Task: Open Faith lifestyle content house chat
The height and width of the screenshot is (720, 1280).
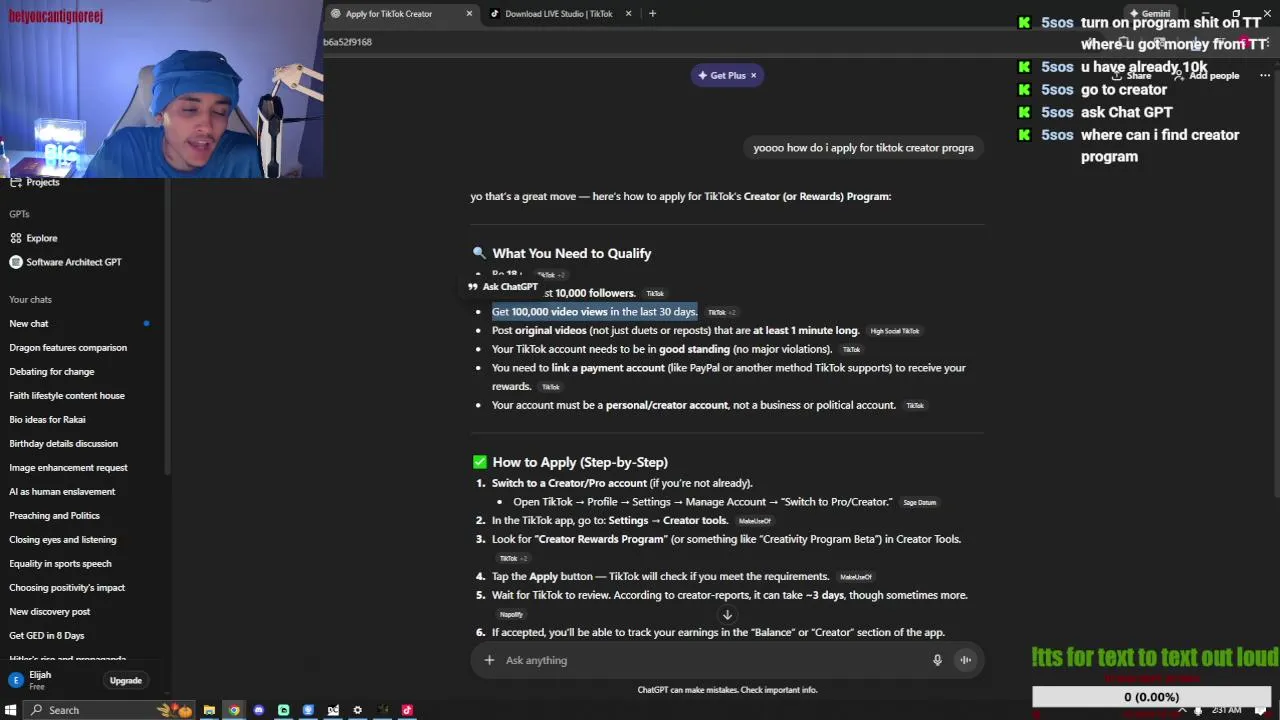Action: (67, 396)
